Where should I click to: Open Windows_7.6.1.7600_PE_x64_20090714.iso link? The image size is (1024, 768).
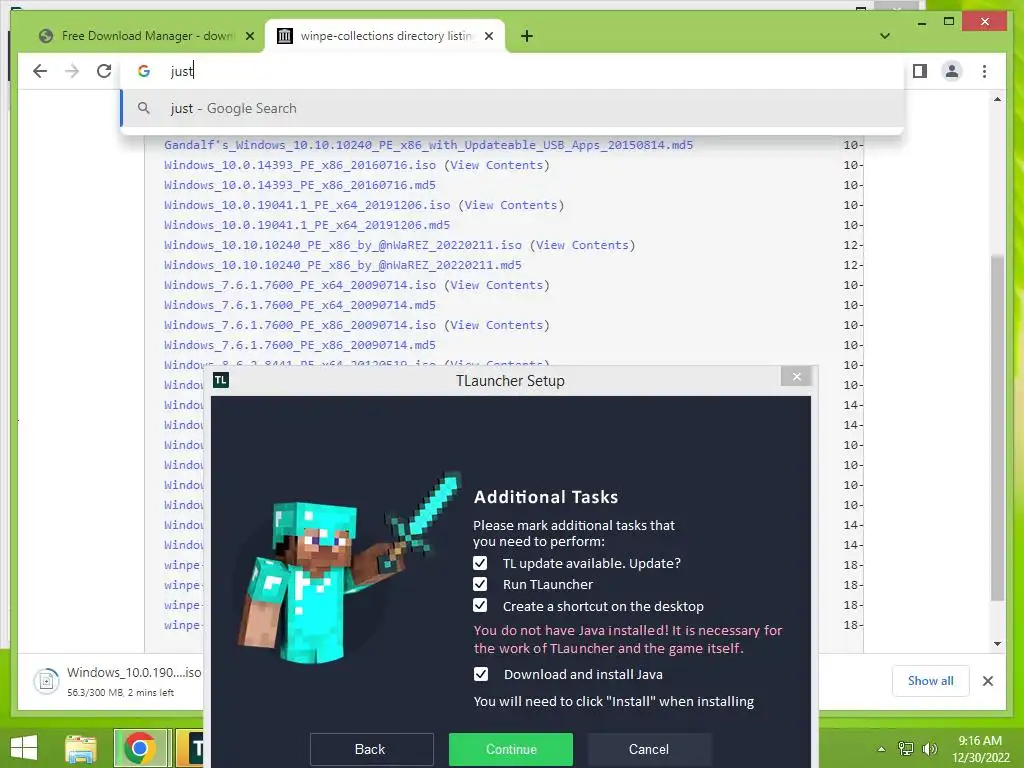point(300,285)
